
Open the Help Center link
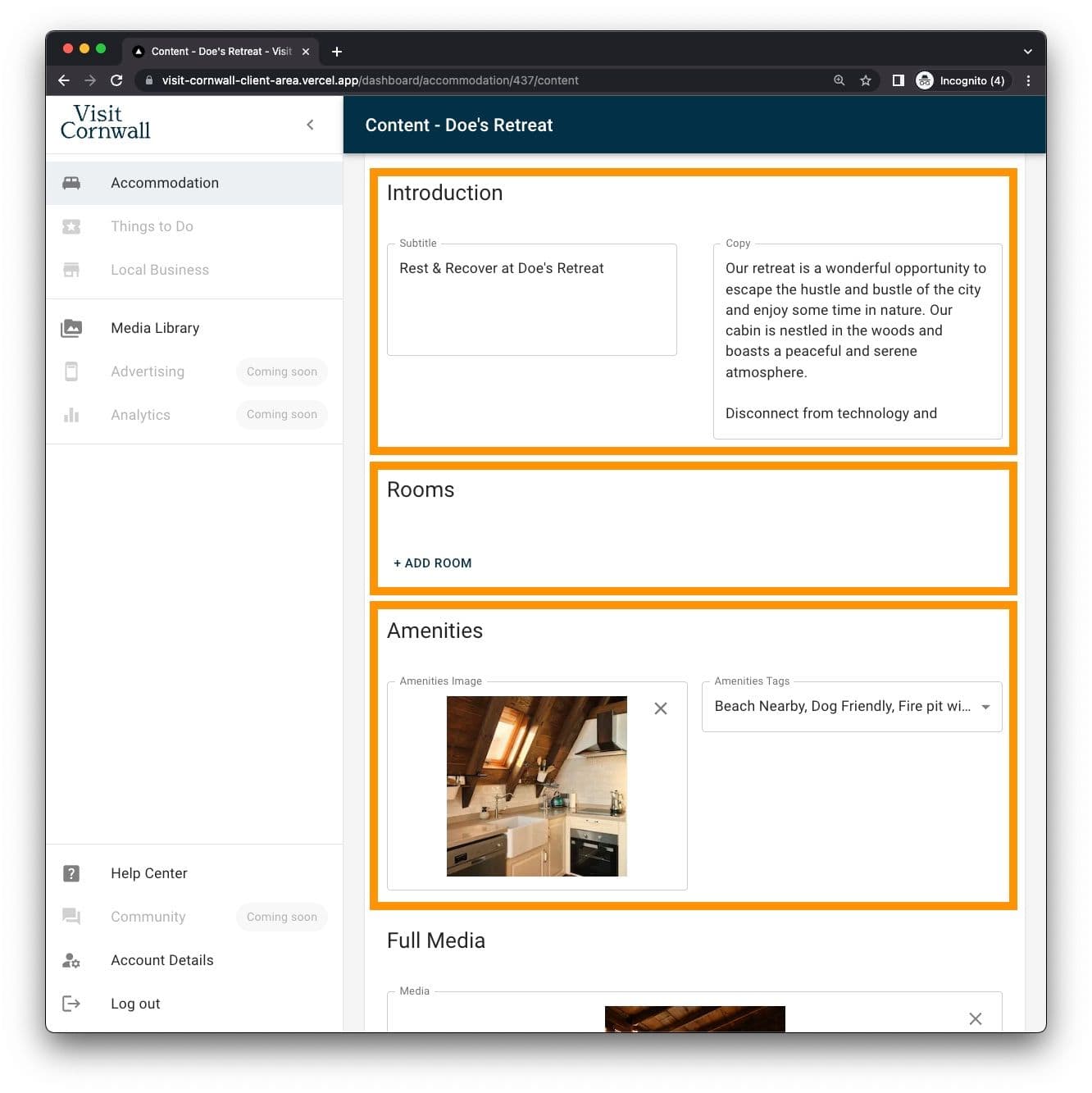(149, 873)
